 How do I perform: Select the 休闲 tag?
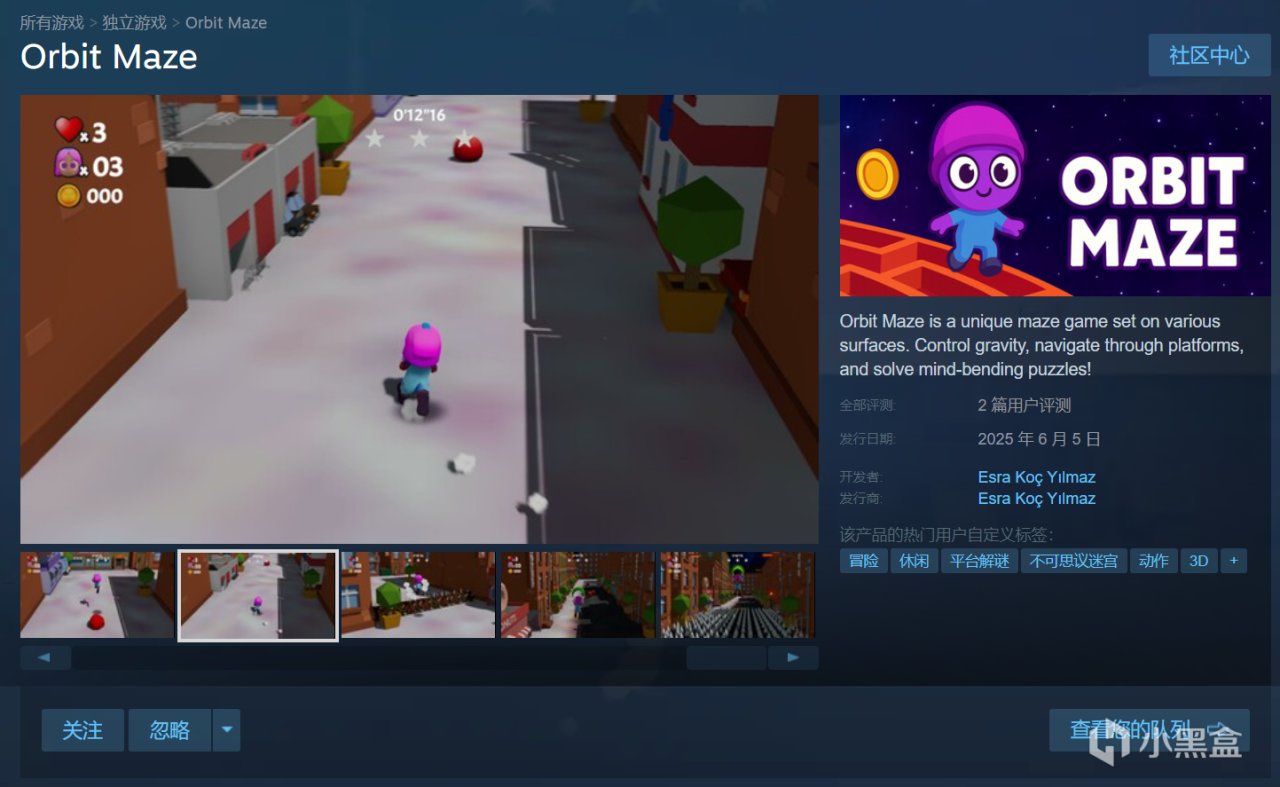pyautogui.click(x=913, y=561)
